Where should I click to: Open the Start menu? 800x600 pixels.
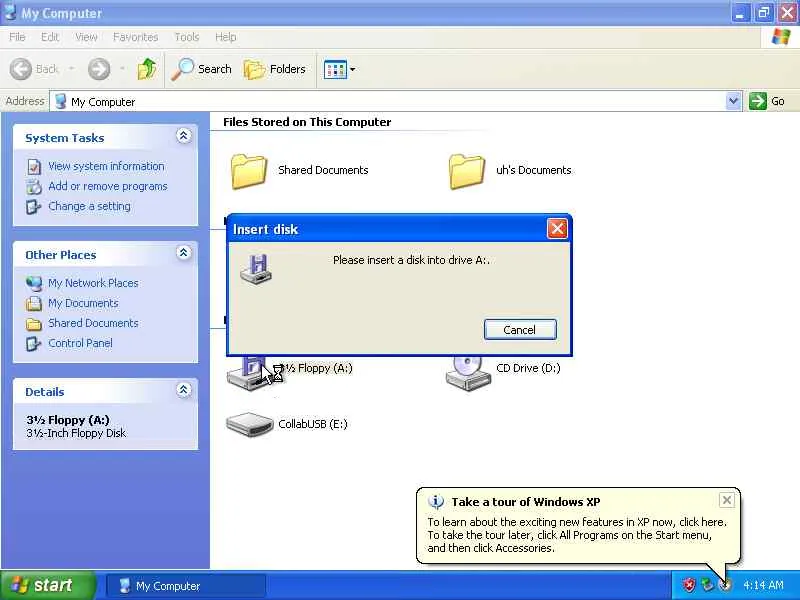48,585
